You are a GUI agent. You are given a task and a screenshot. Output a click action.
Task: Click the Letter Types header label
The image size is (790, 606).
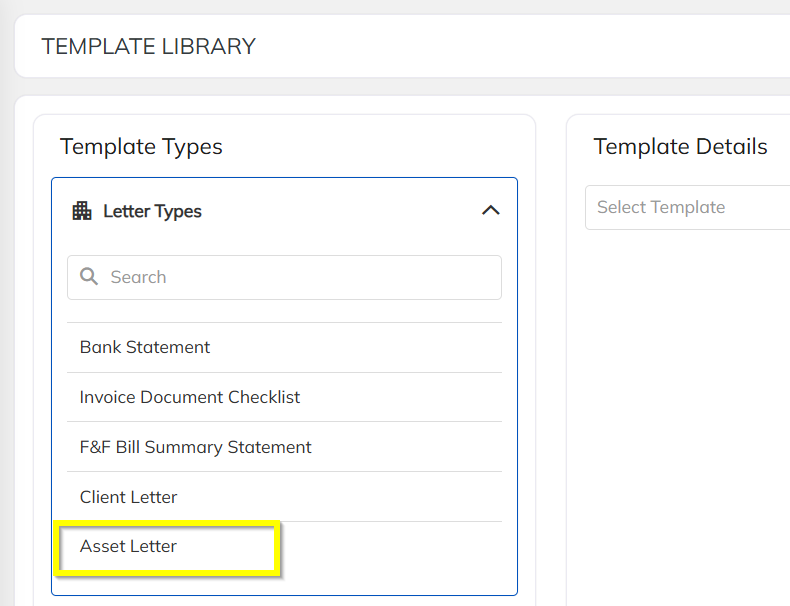[152, 211]
